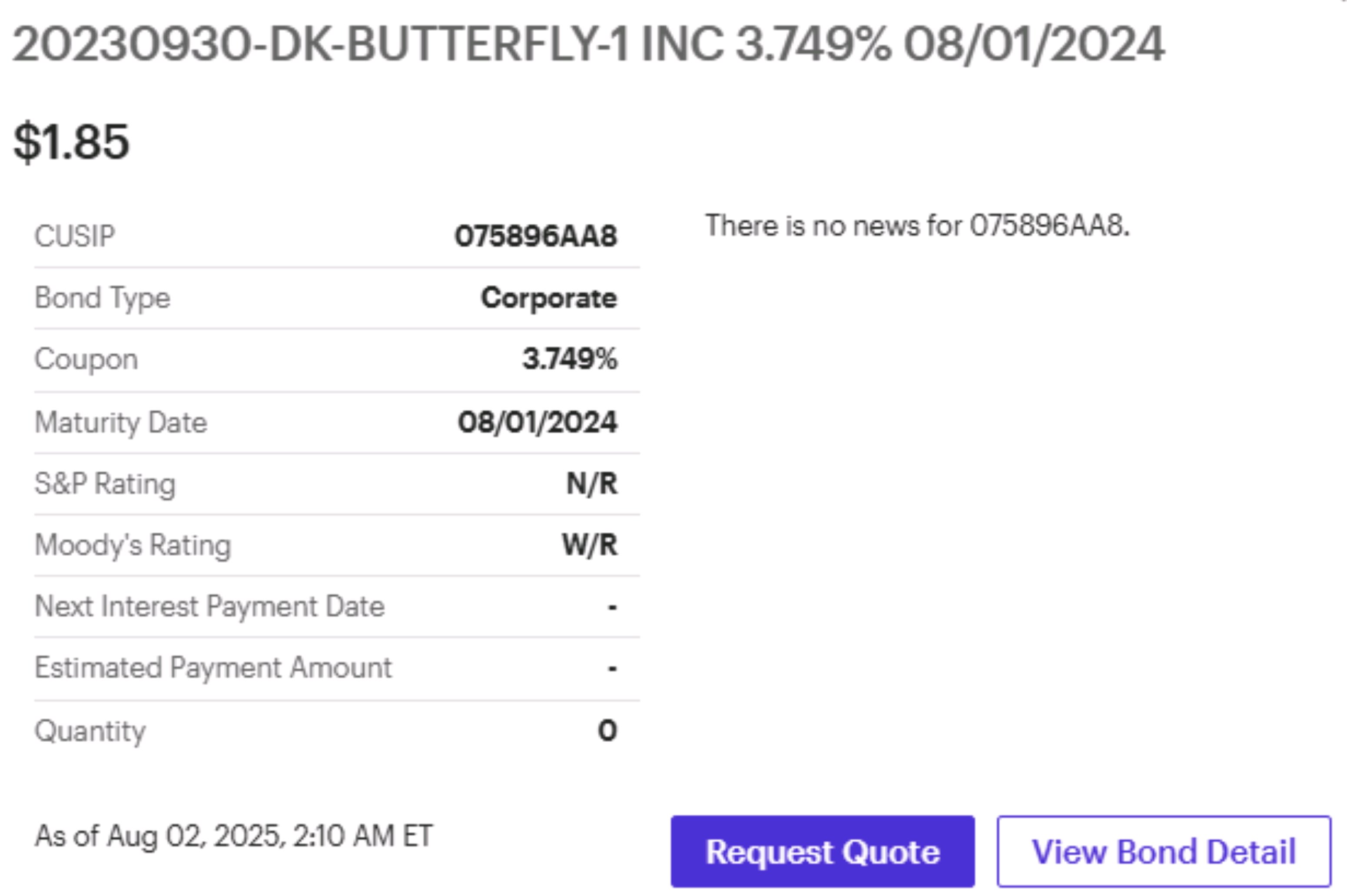This screenshot has height=896, width=1347.
Task: Click the $1.85 price value
Action: tap(71, 142)
